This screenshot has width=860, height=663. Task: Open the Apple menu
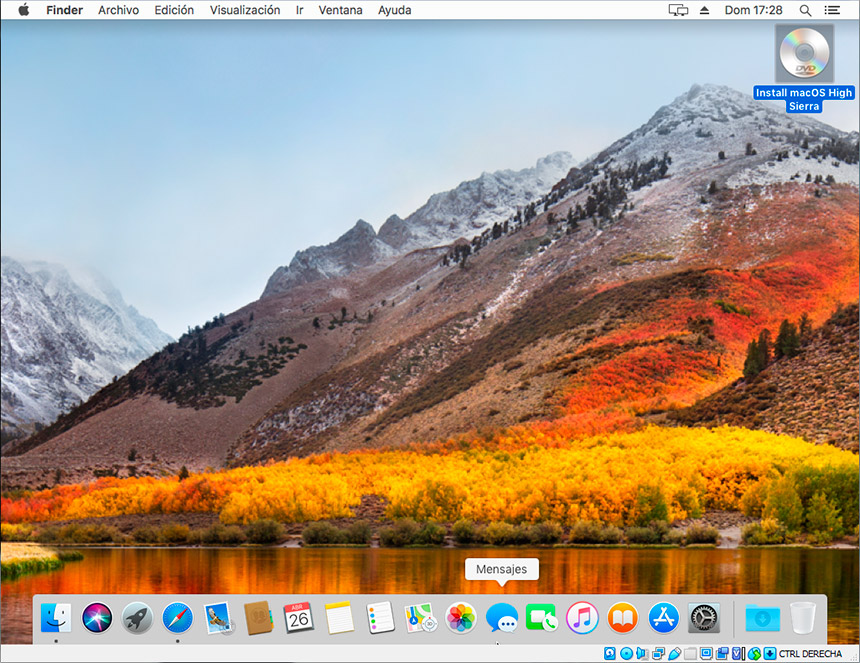click(x=24, y=10)
